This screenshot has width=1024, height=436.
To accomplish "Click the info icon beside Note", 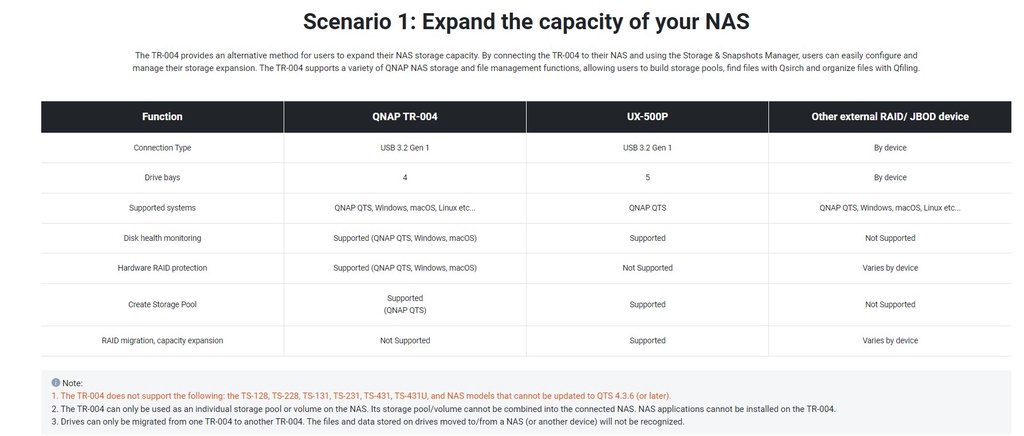I will (56, 383).
